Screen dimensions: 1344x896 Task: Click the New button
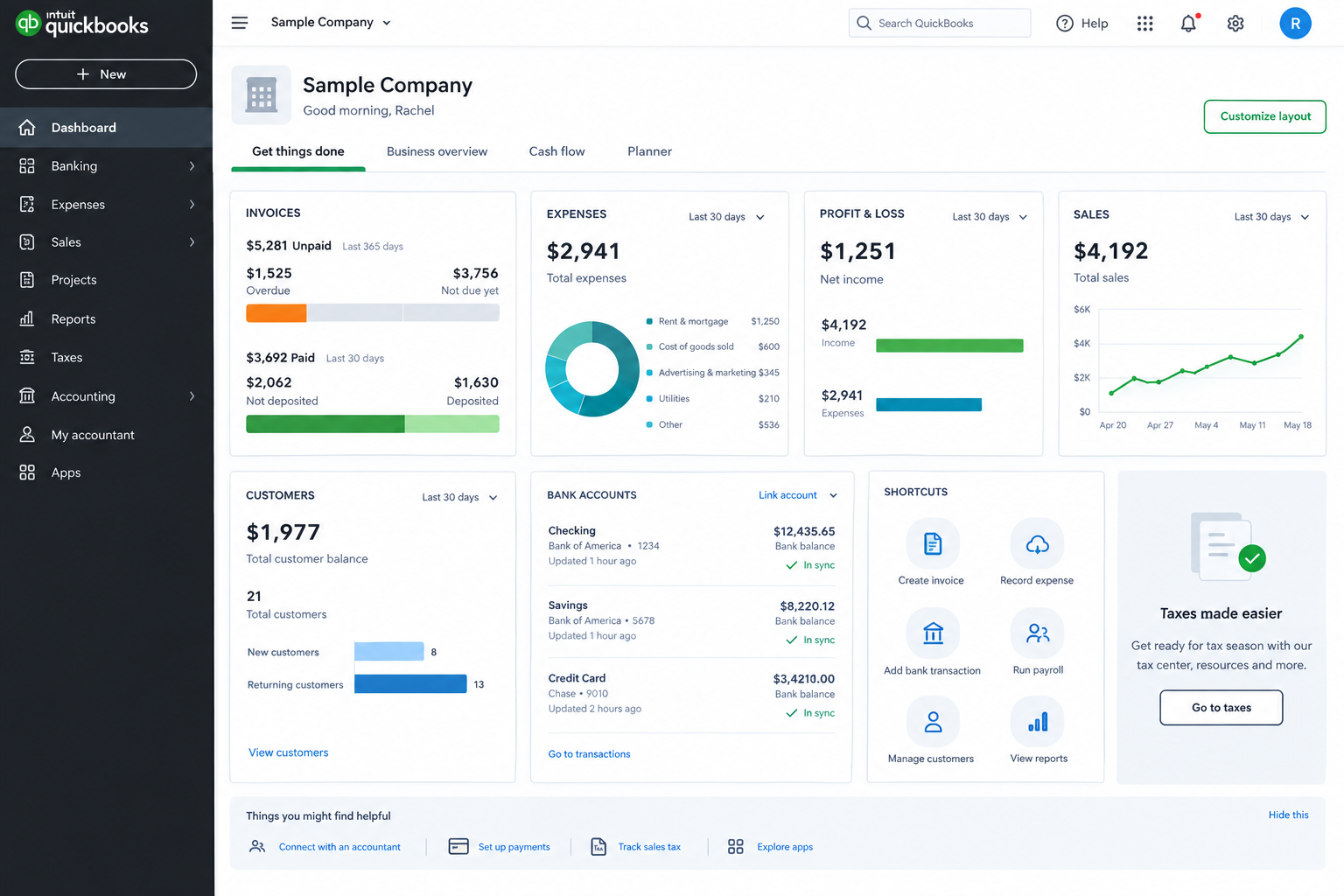point(106,74)
